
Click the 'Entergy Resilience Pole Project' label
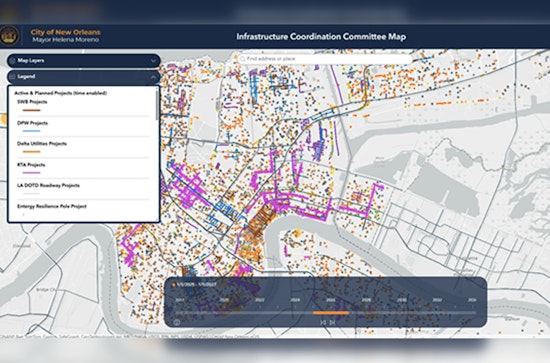click(x=52, y=206)
